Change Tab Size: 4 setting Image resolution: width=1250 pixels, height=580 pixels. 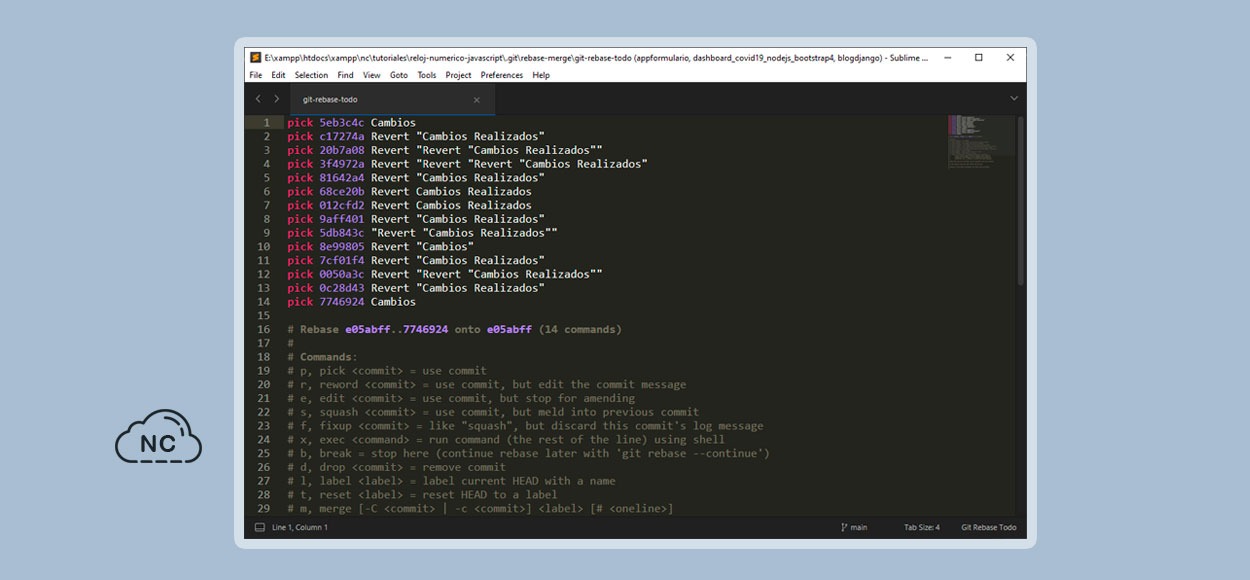pyautogui.click(x=922, y=527)
